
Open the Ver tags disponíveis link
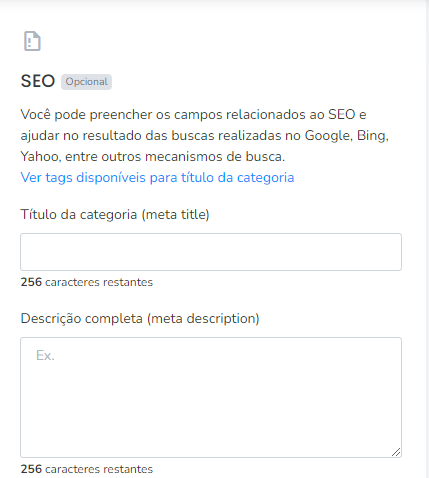pos(157,177)
